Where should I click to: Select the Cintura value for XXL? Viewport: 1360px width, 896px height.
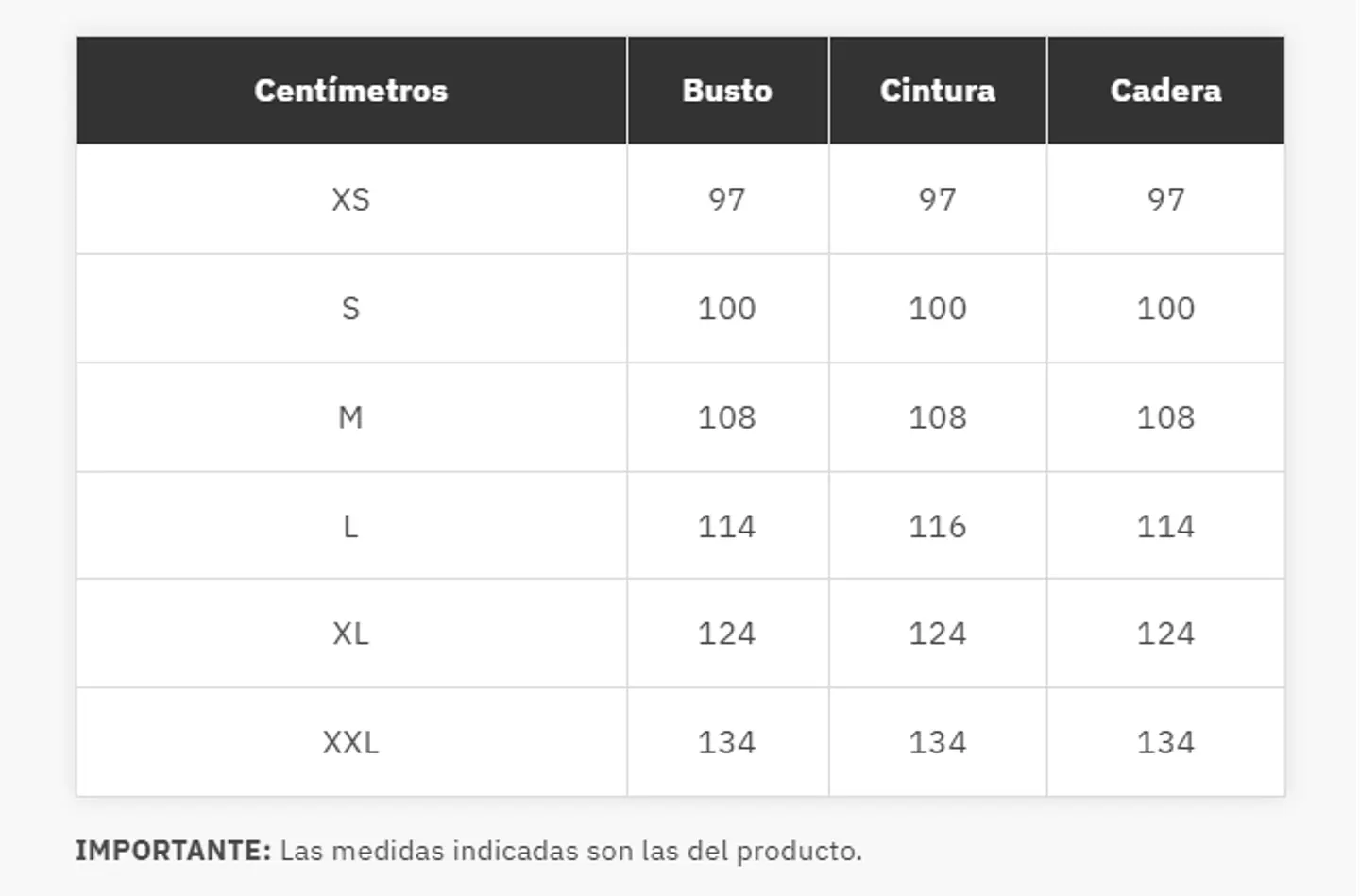(x=938, y=742)
